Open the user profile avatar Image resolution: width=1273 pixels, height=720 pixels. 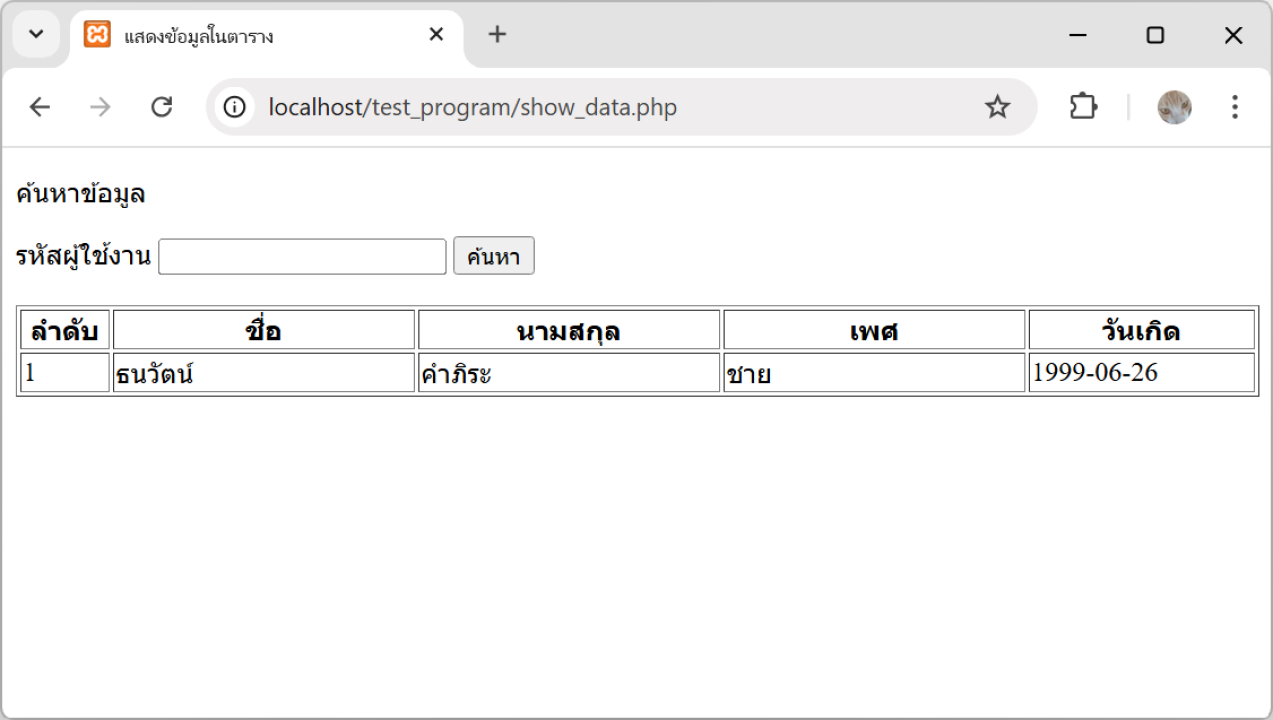pyautogui.click(x=1174, y=107)
